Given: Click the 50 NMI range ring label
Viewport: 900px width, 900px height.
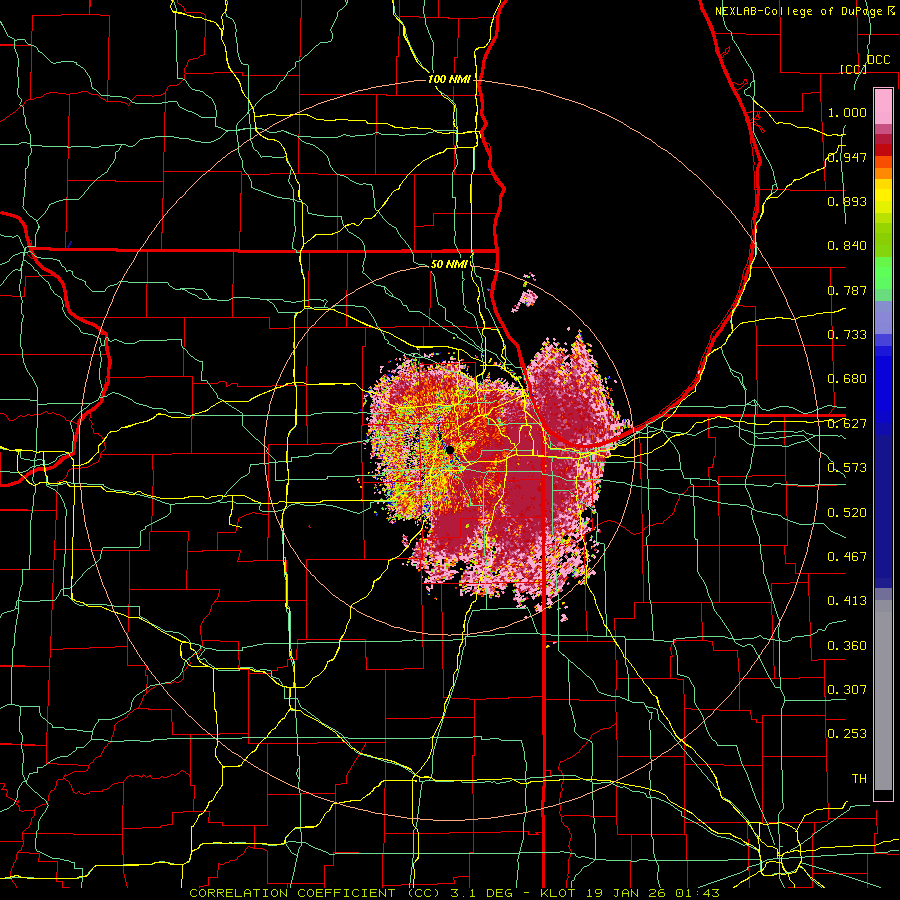Looking at the screenshot, I should 449,264.
